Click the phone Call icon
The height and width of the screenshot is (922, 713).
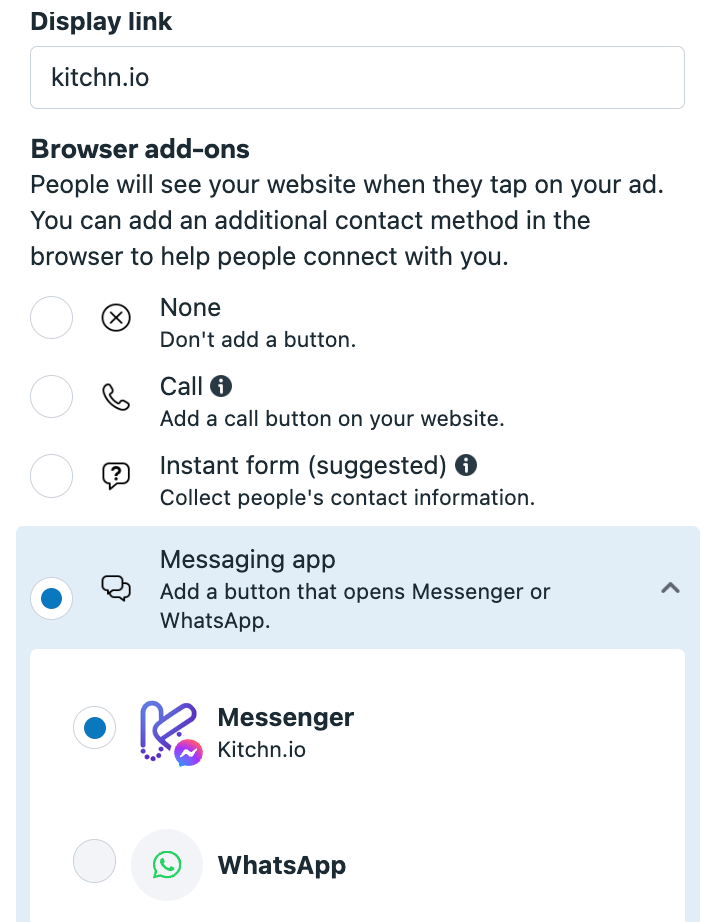click(116, 397)
